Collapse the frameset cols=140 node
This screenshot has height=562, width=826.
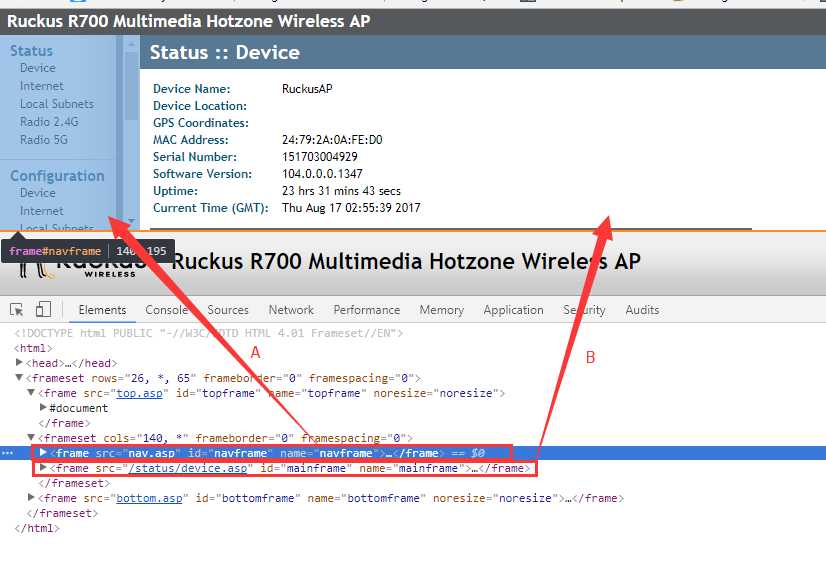(x=31, y=437)
